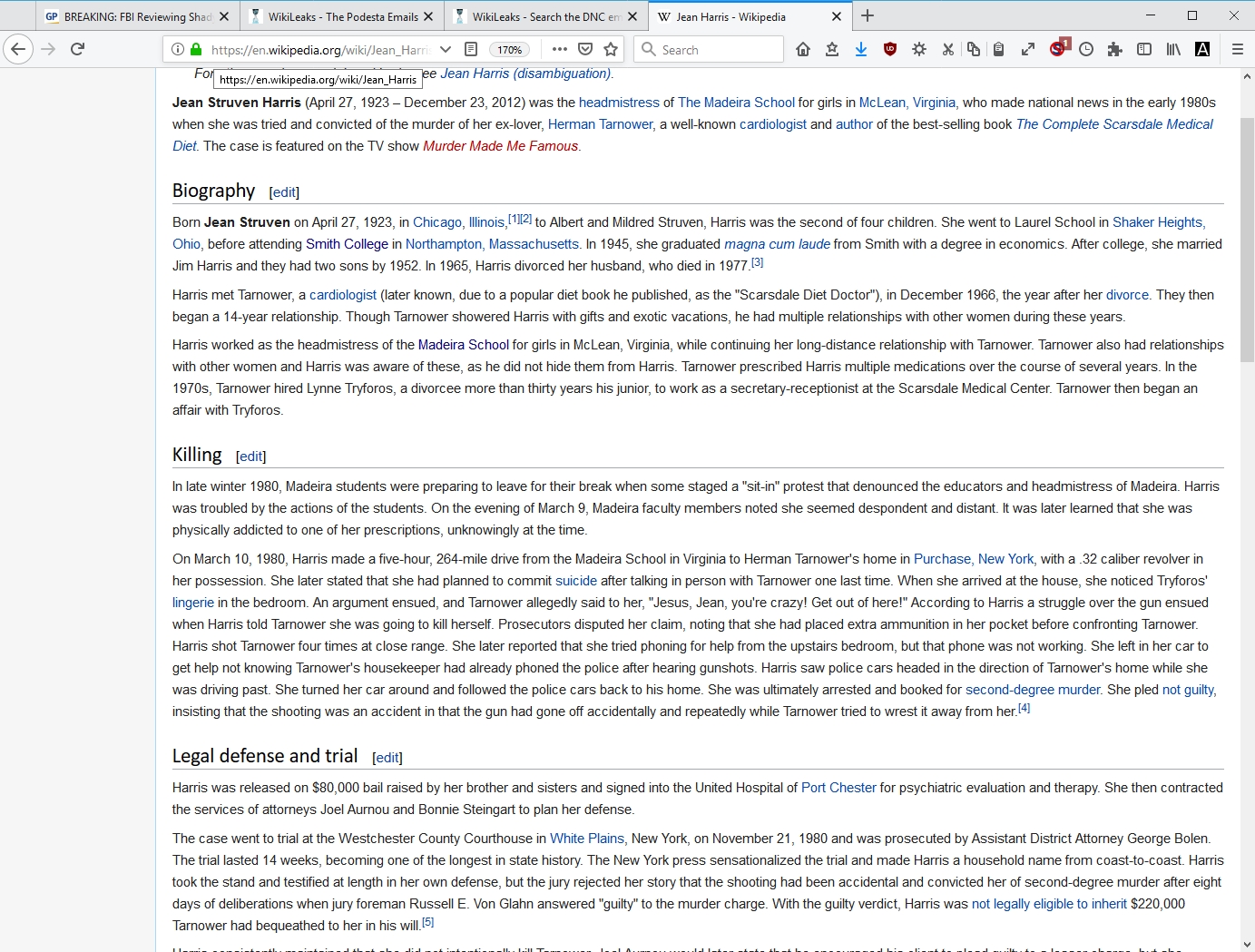Screen dimensions: 1255x952
Task: Toggle the sidebar panel icon
Action: pyautogui.click(x=1144, y=49)
